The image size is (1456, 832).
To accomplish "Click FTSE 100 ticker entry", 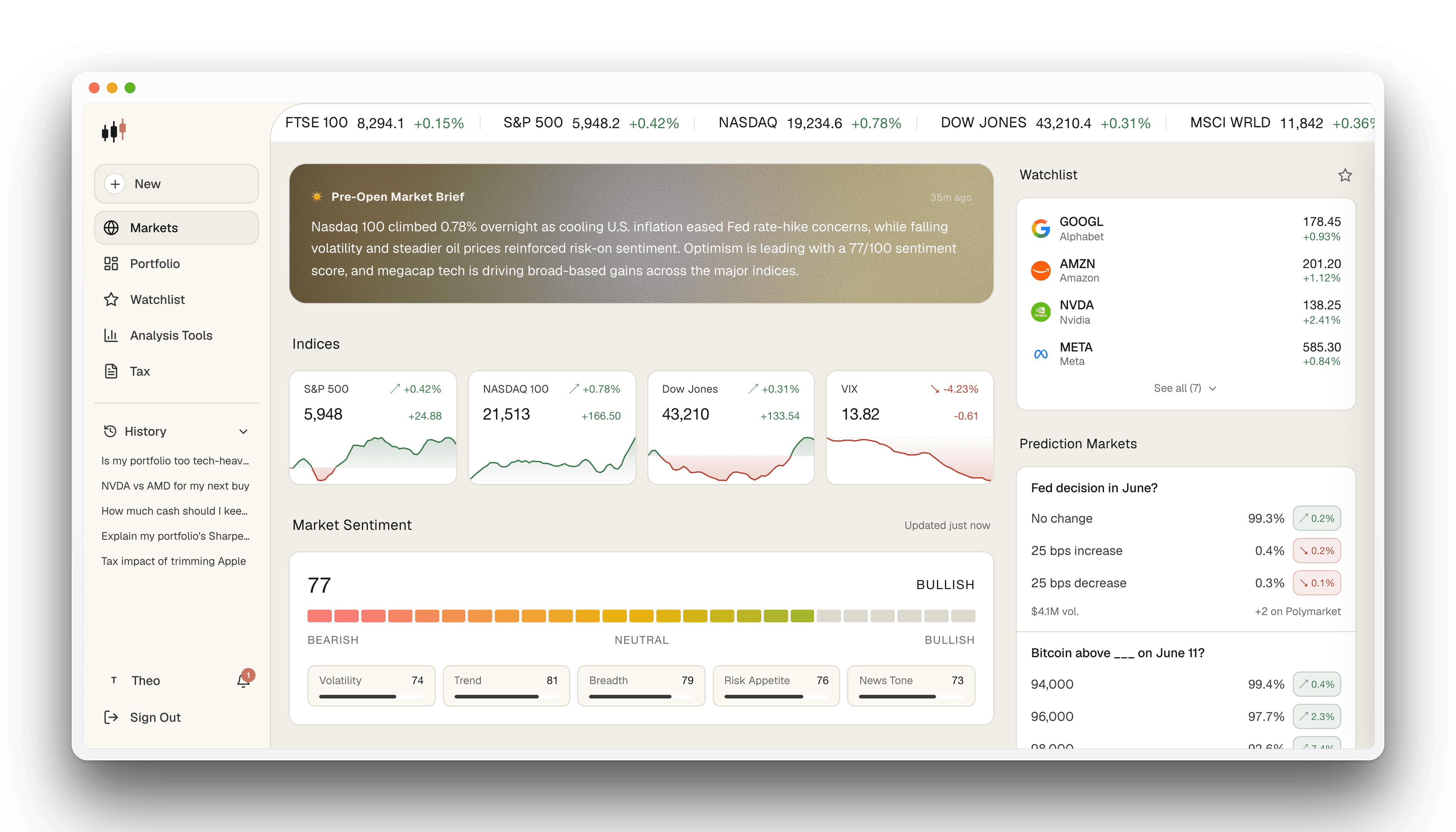I will point(375,123).
